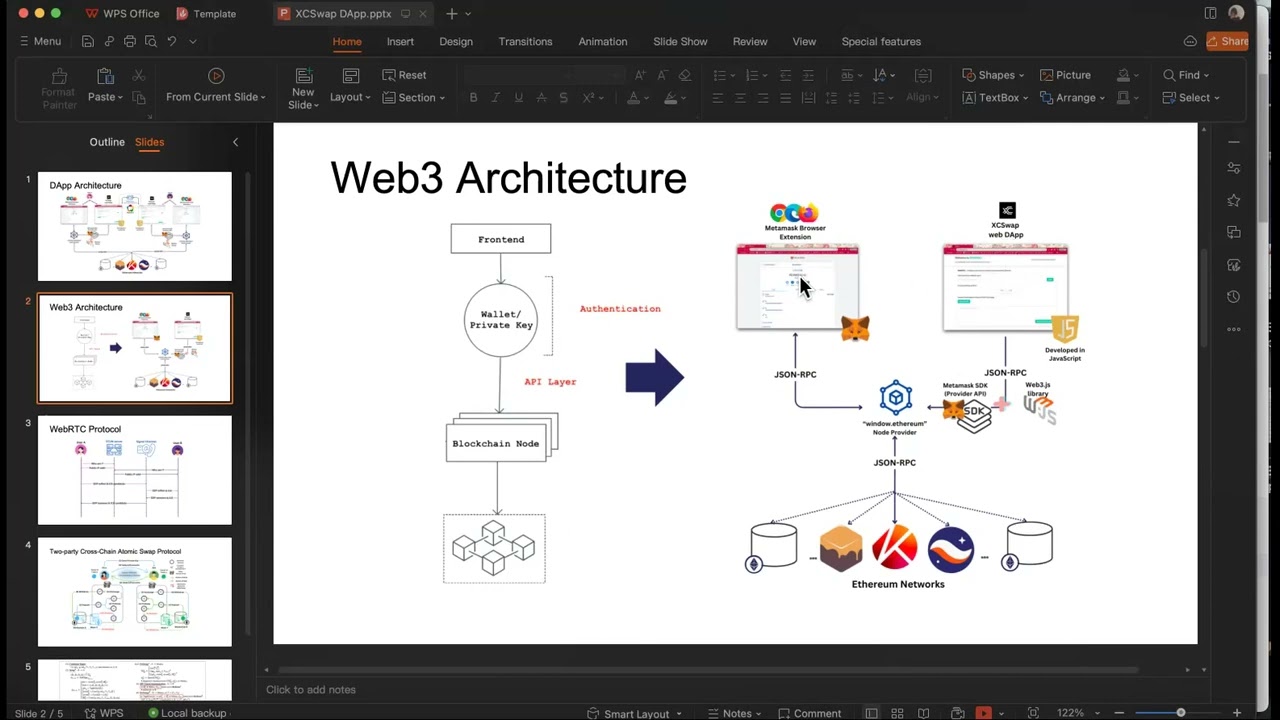Open the Layout dropdown

350,97
